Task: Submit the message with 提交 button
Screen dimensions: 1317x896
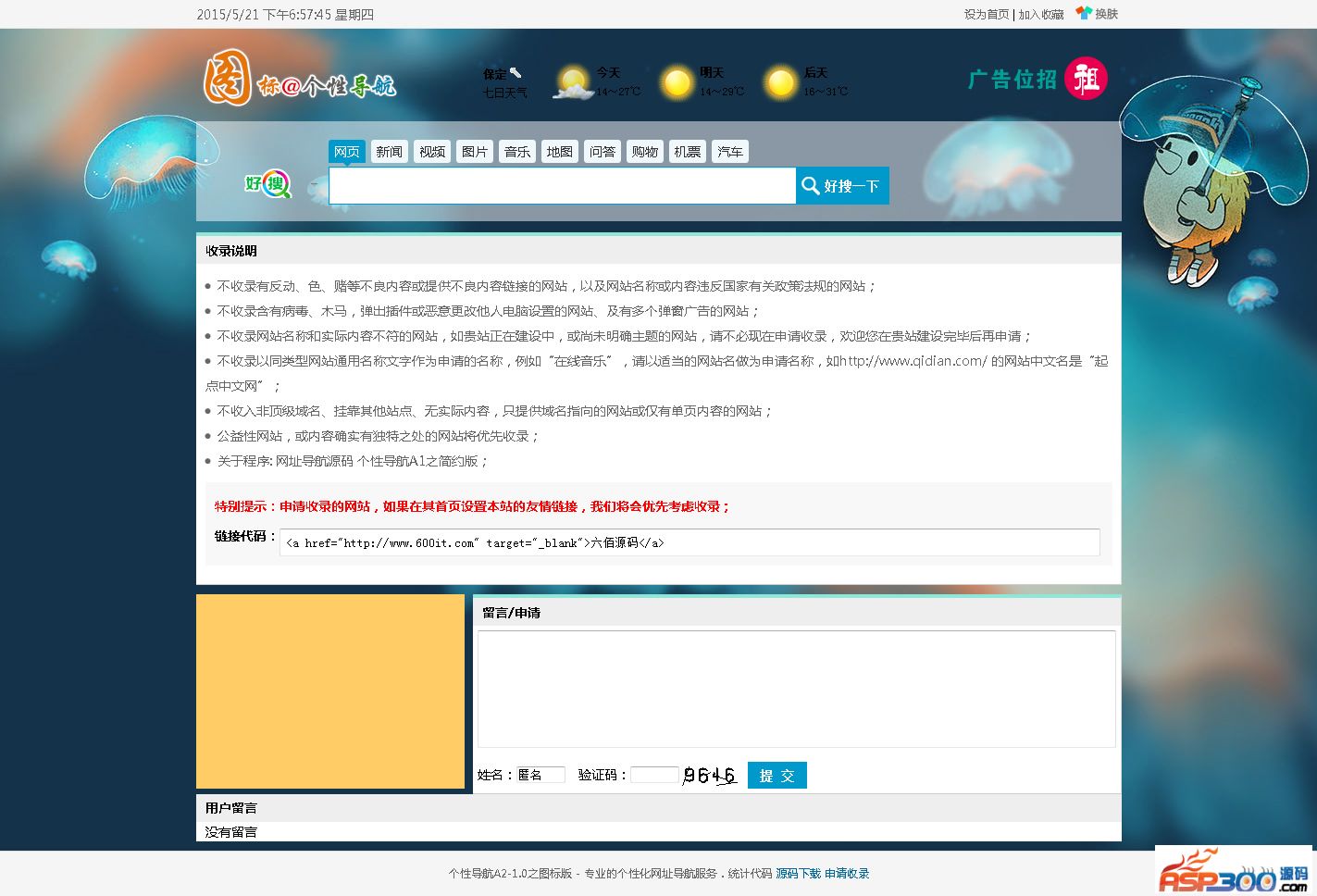Action: pos(777,776)
